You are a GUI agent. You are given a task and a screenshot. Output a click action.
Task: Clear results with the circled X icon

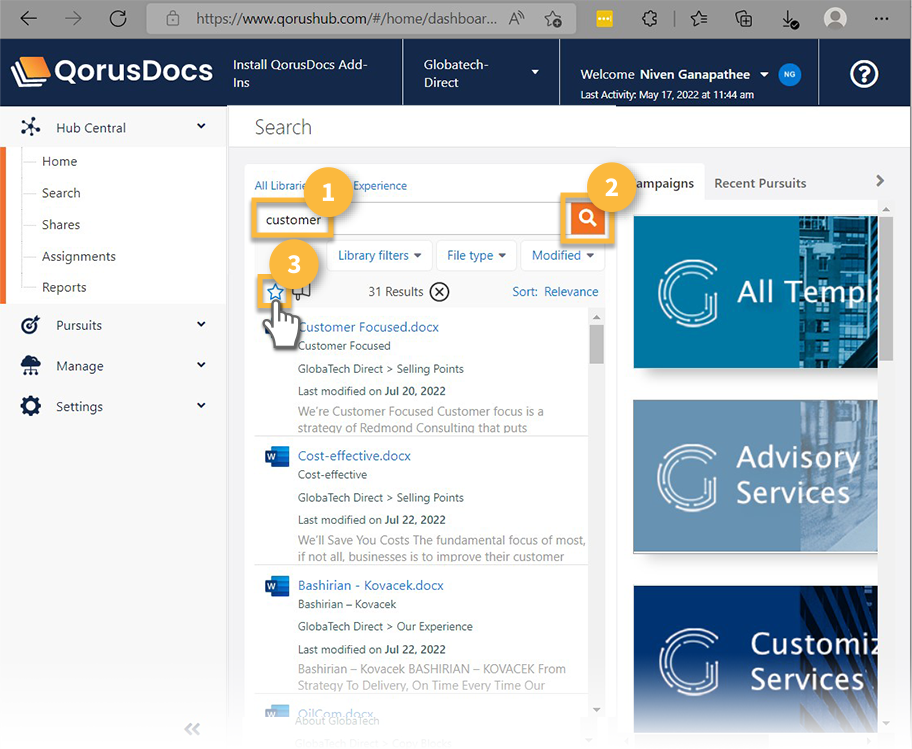pyautogui.click(x=439, y=291)
